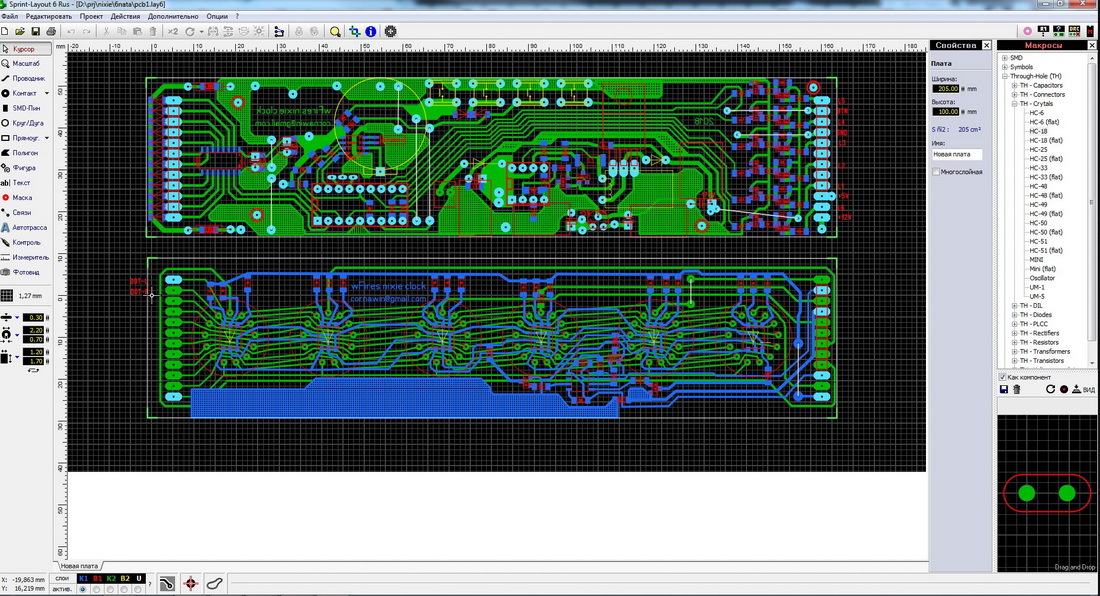Collapse the TH - Crytals tree node
The height and width of the screenshot is (596, 1100).
tap(1013, 104)
